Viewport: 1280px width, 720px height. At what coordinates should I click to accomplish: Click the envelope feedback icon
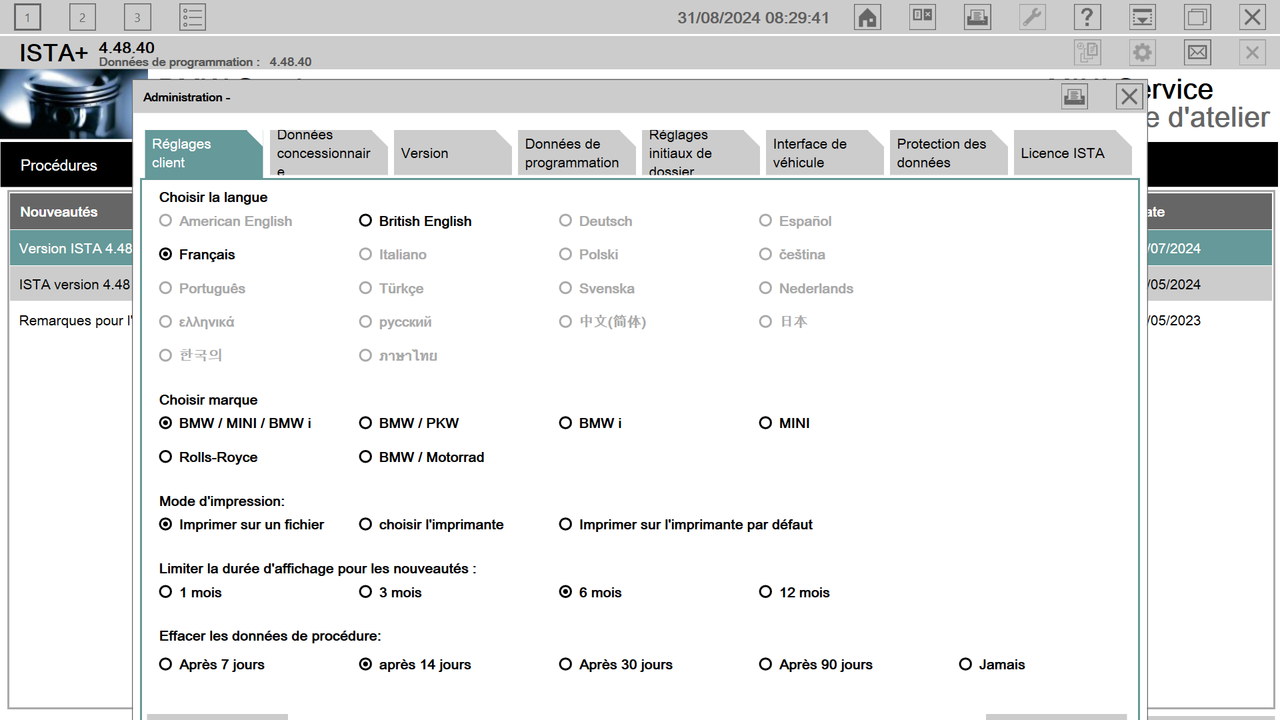click(1197, 53)
